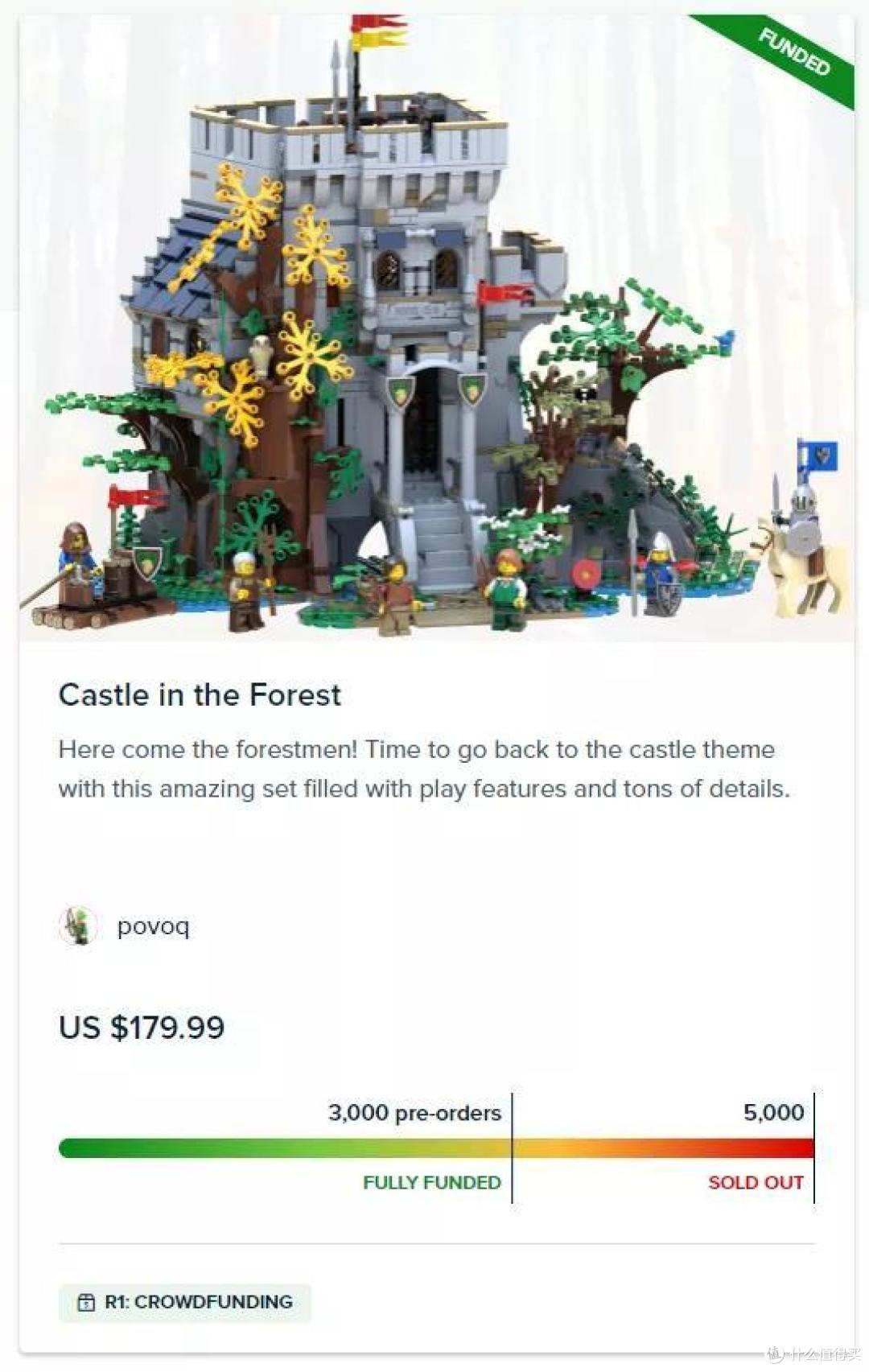Click the SOLD OUT label

tap(756, 1182)
